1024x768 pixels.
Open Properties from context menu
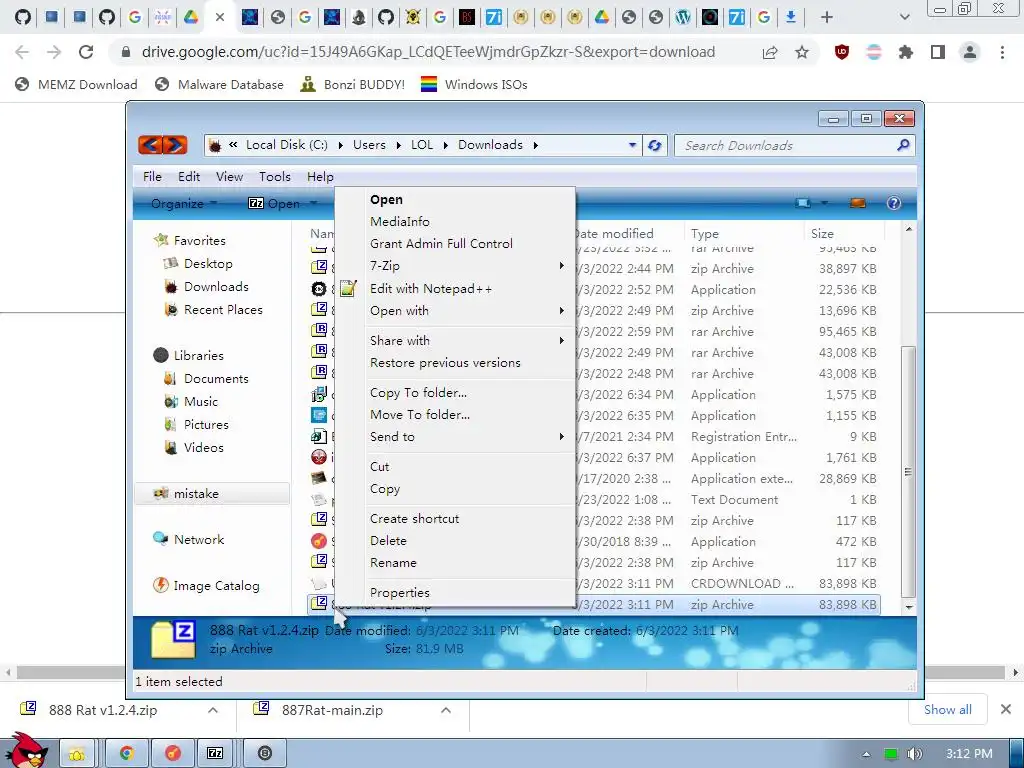tap(400, 592)
